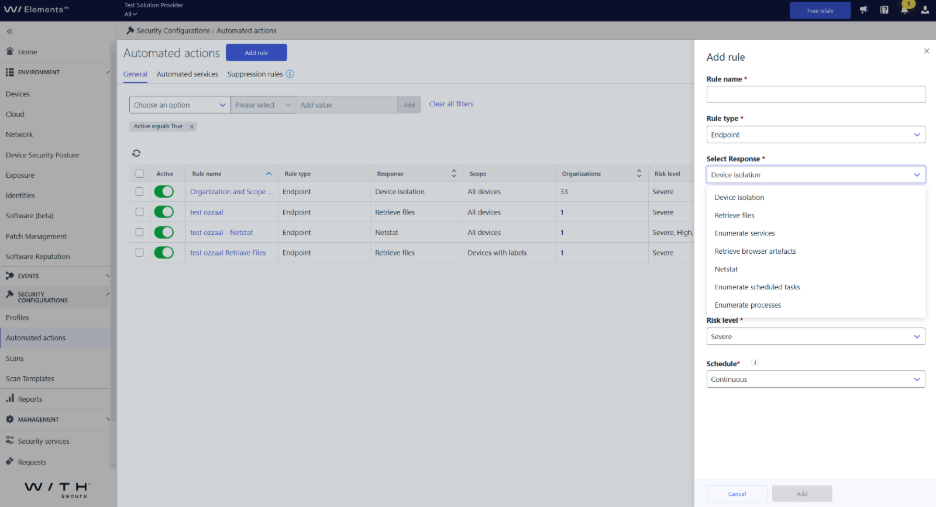Click the Home icon in sidebar
Screen dimensions: 936x507
(10, 51)
